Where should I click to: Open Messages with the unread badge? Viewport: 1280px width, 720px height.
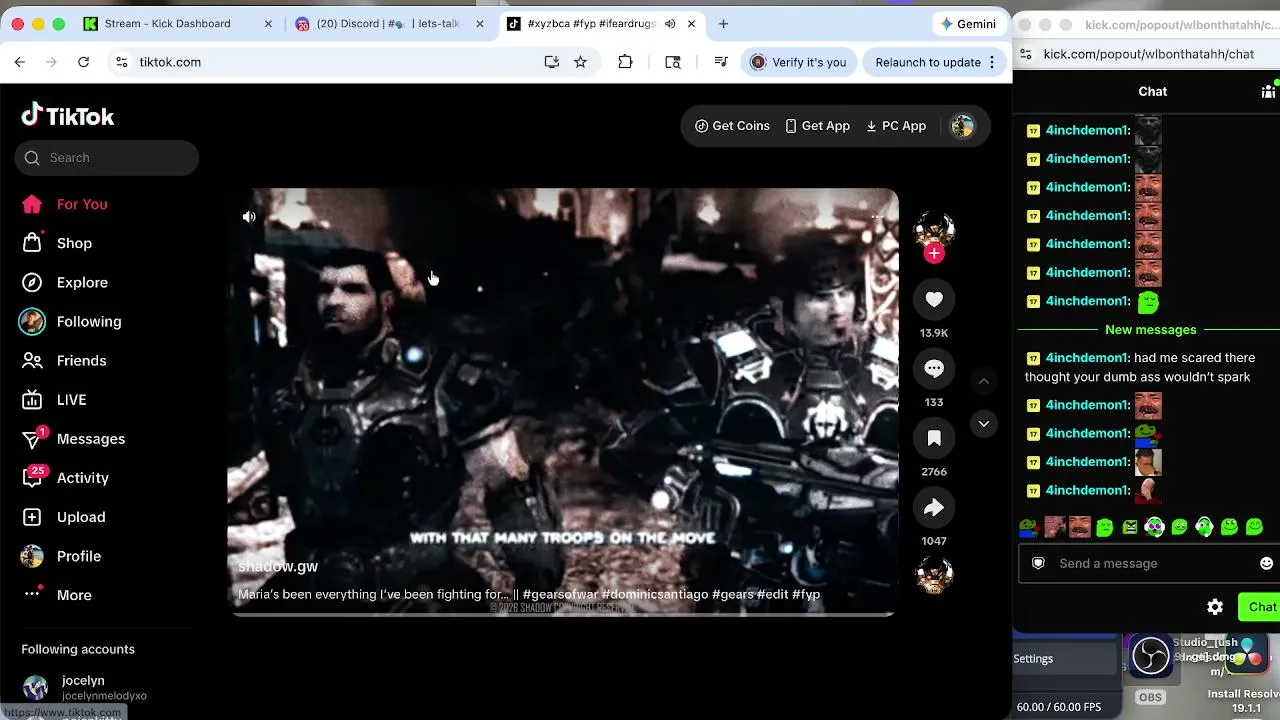[73, 439]
